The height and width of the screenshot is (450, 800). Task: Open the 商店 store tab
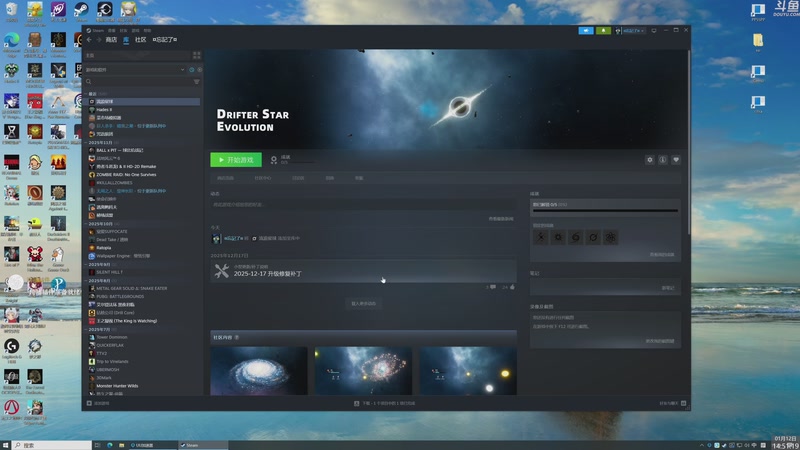(x=111, y=40)
